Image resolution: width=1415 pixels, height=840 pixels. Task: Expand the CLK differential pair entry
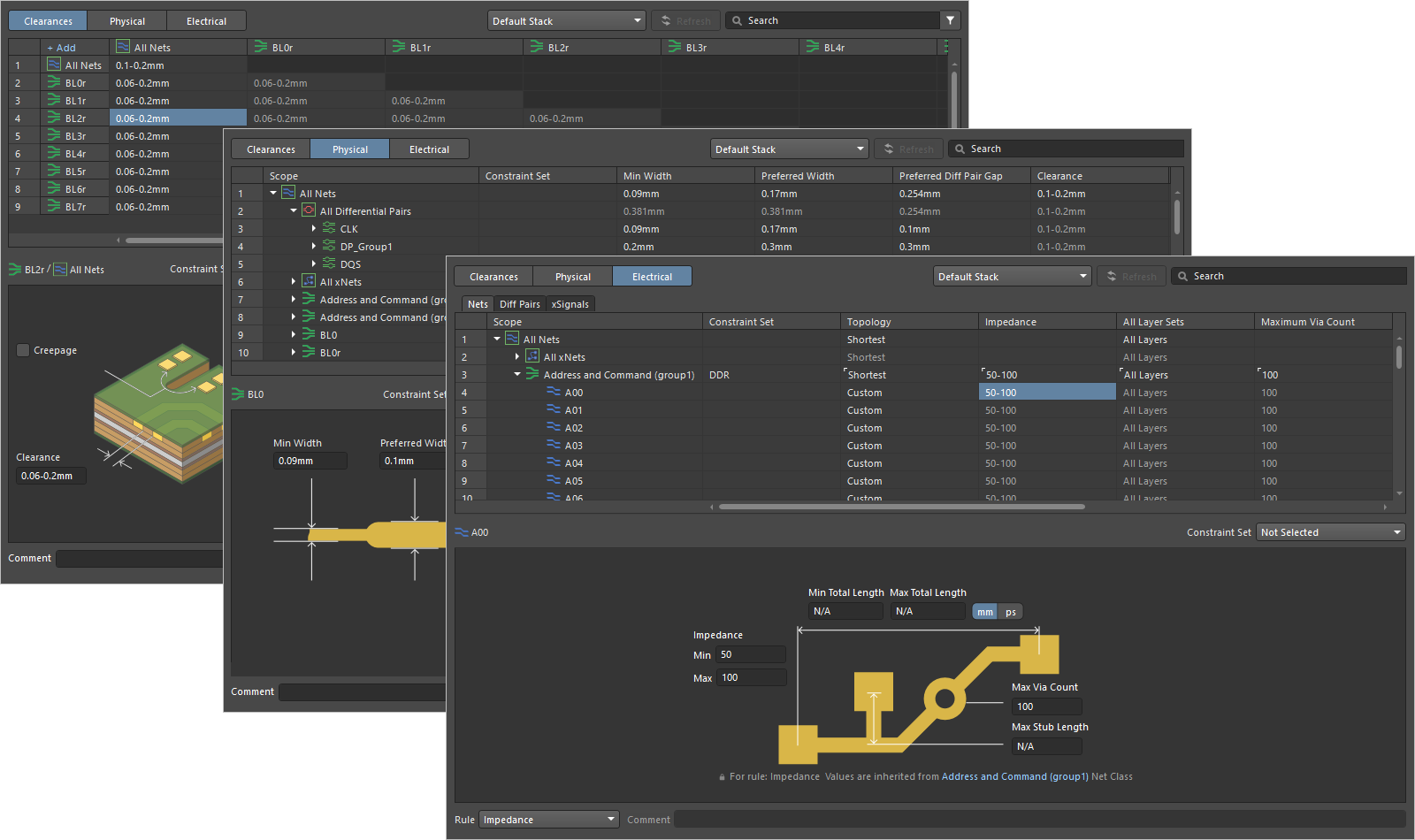coord(314,228)
